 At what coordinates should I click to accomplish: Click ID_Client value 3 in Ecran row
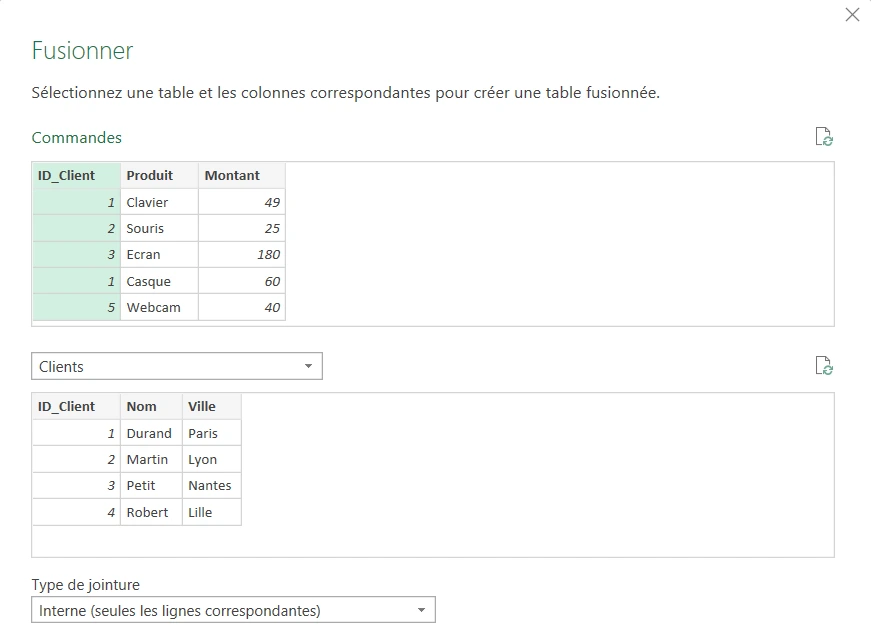77,254
